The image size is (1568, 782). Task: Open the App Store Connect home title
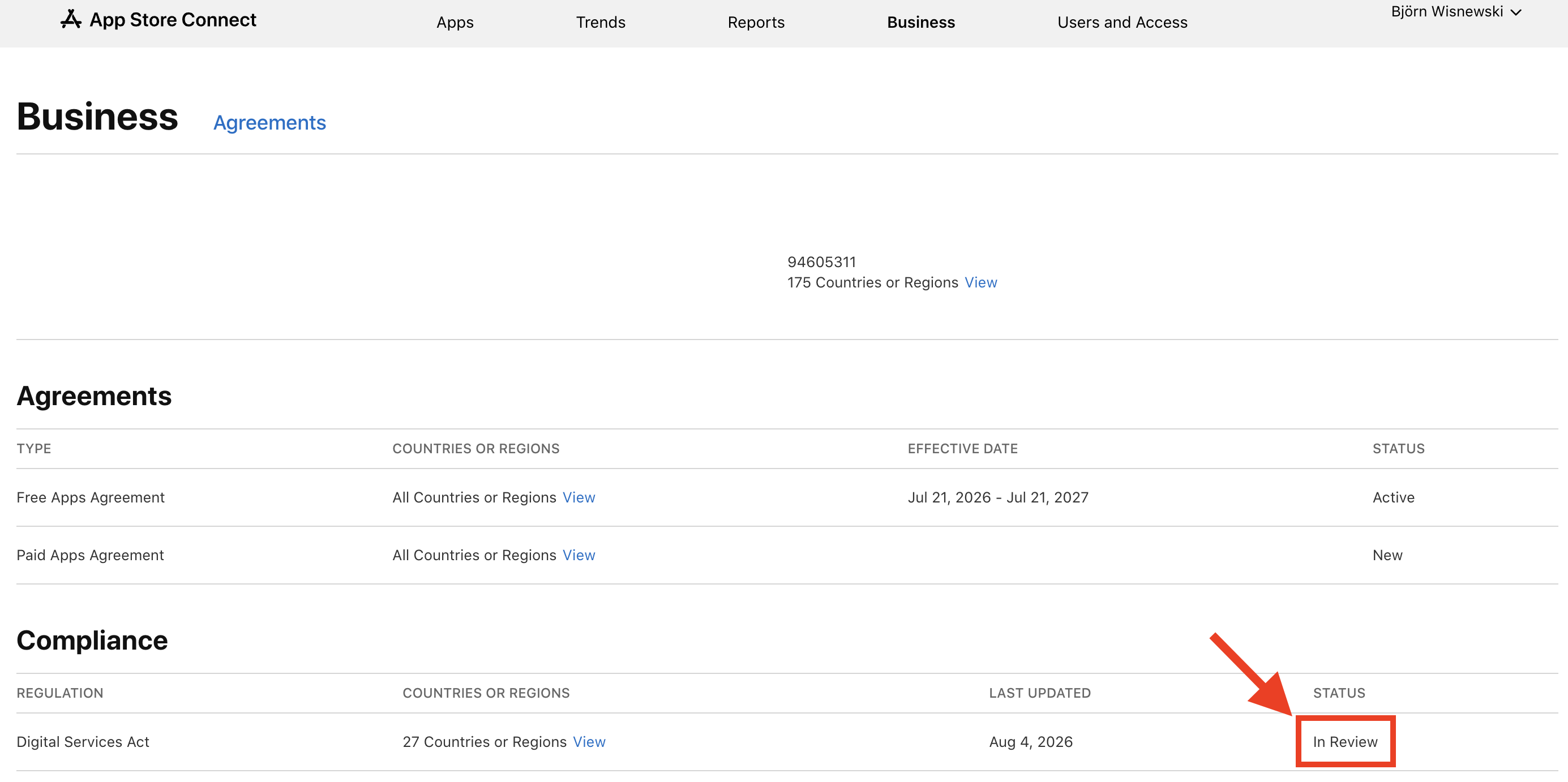click(173, 19)
